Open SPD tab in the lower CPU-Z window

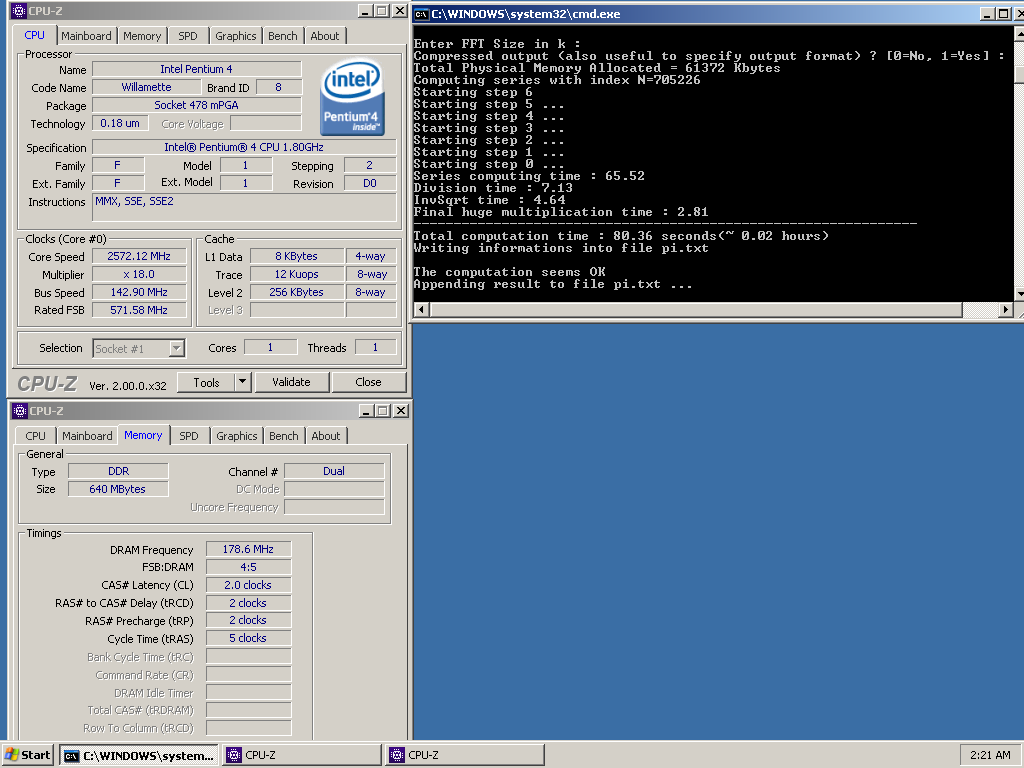(x=189, y=436)
